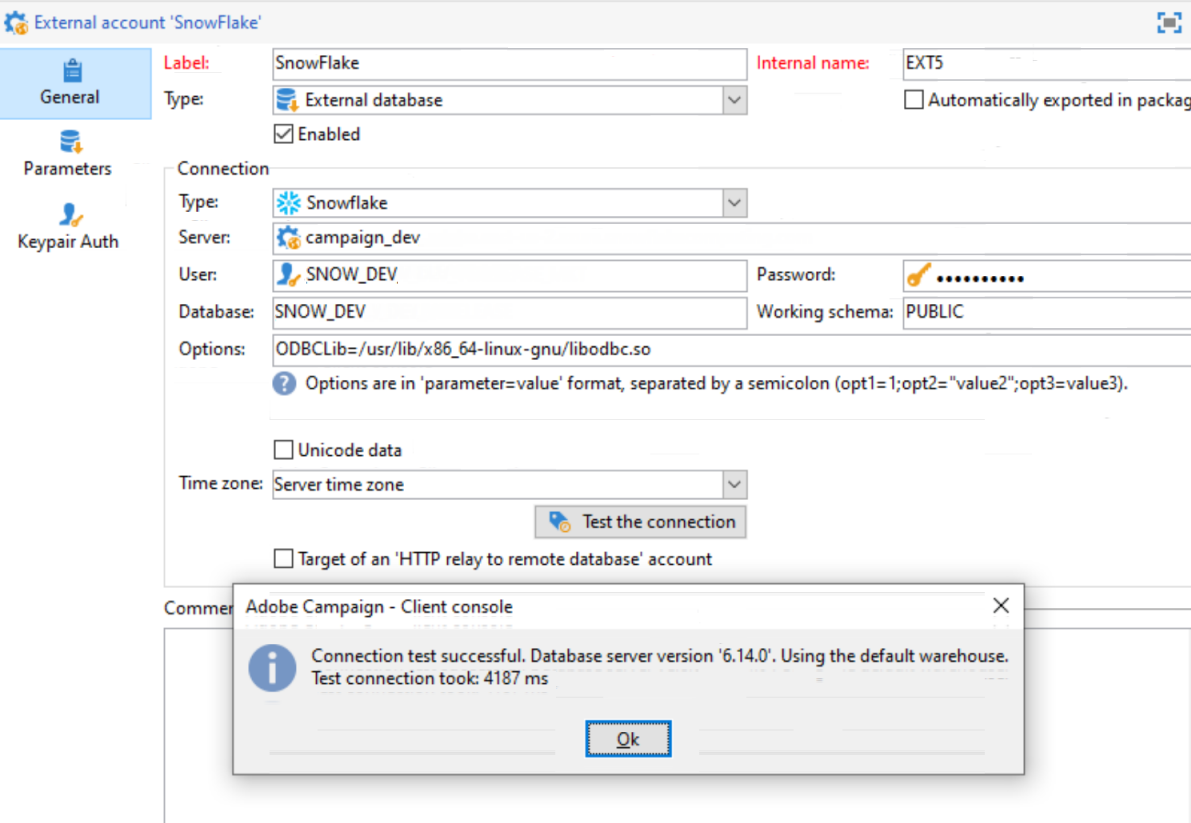The height and width of the screenshot is (823, 1191).
Task: Click Ok in the dialog
Action: tap(628, 739)
